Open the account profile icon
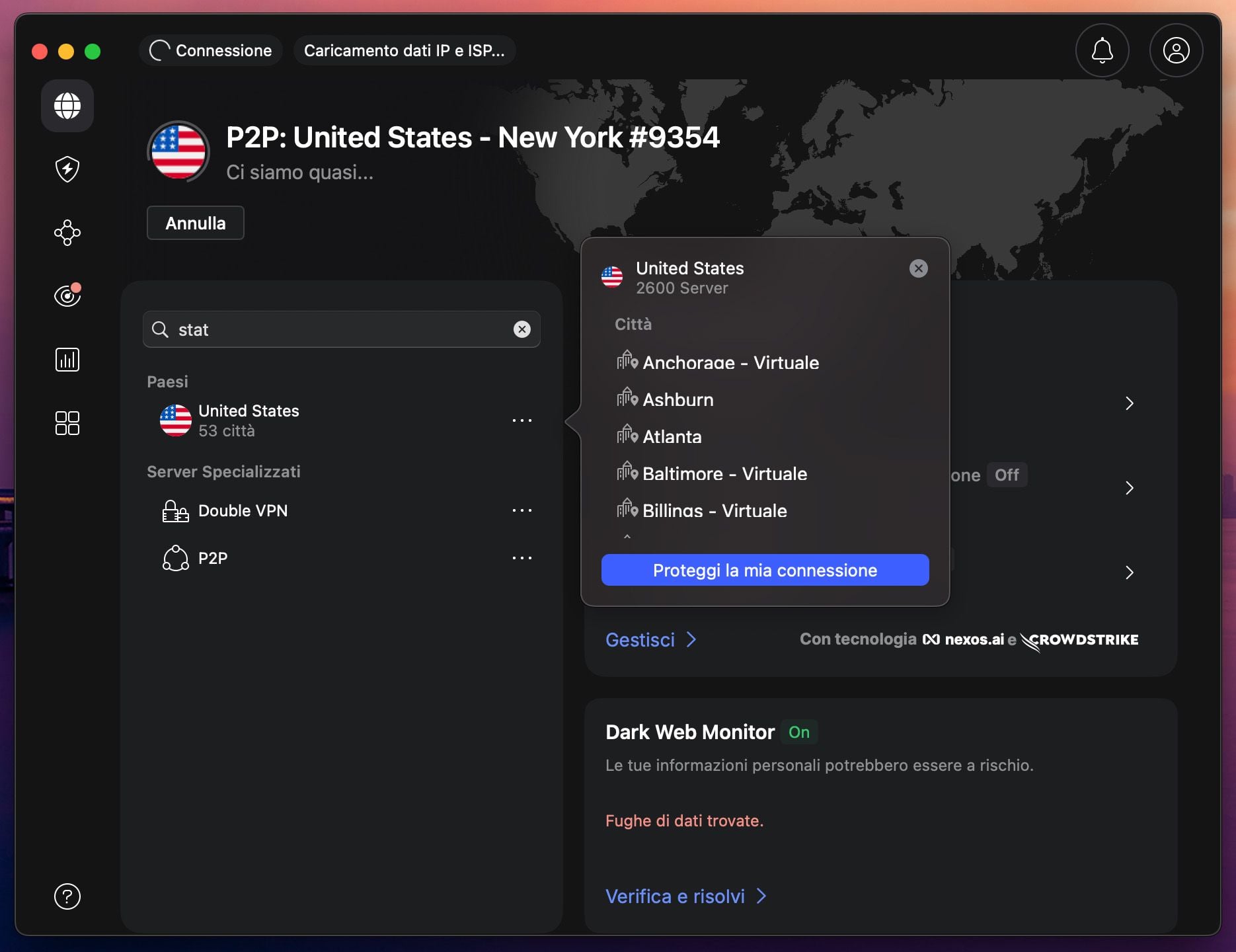 coord(1176,50)
